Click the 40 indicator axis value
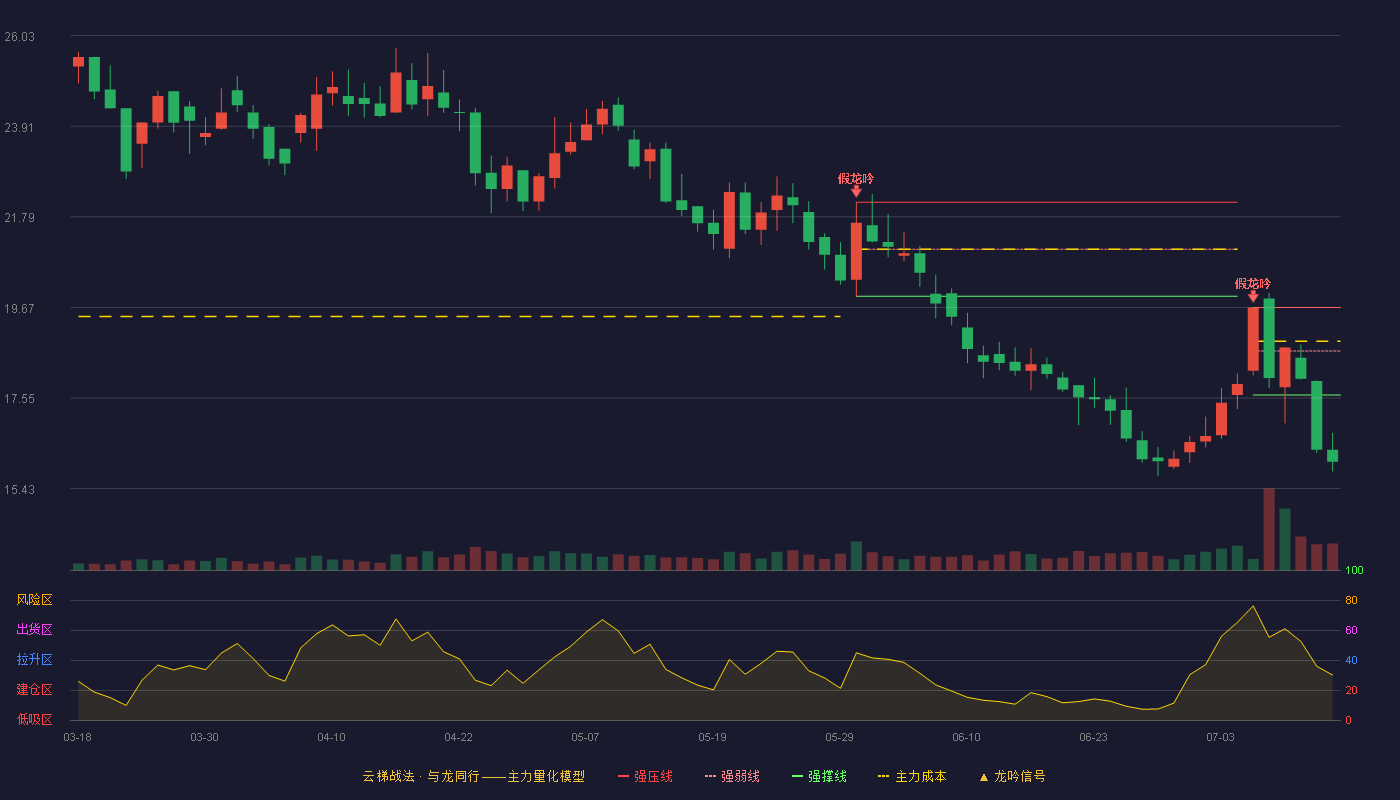 click(1351, 660)
